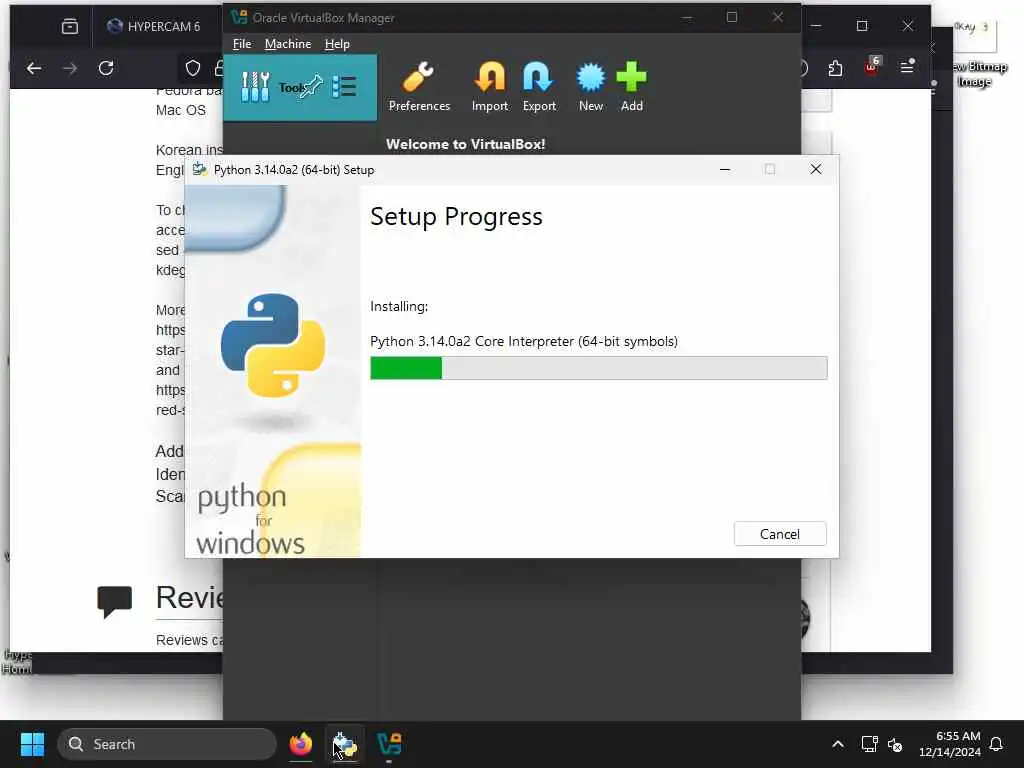The height and width of the screenshot is (768, 1024).
Task: Click the VirtualBox taskbar icon
Action: click(389, 744)
